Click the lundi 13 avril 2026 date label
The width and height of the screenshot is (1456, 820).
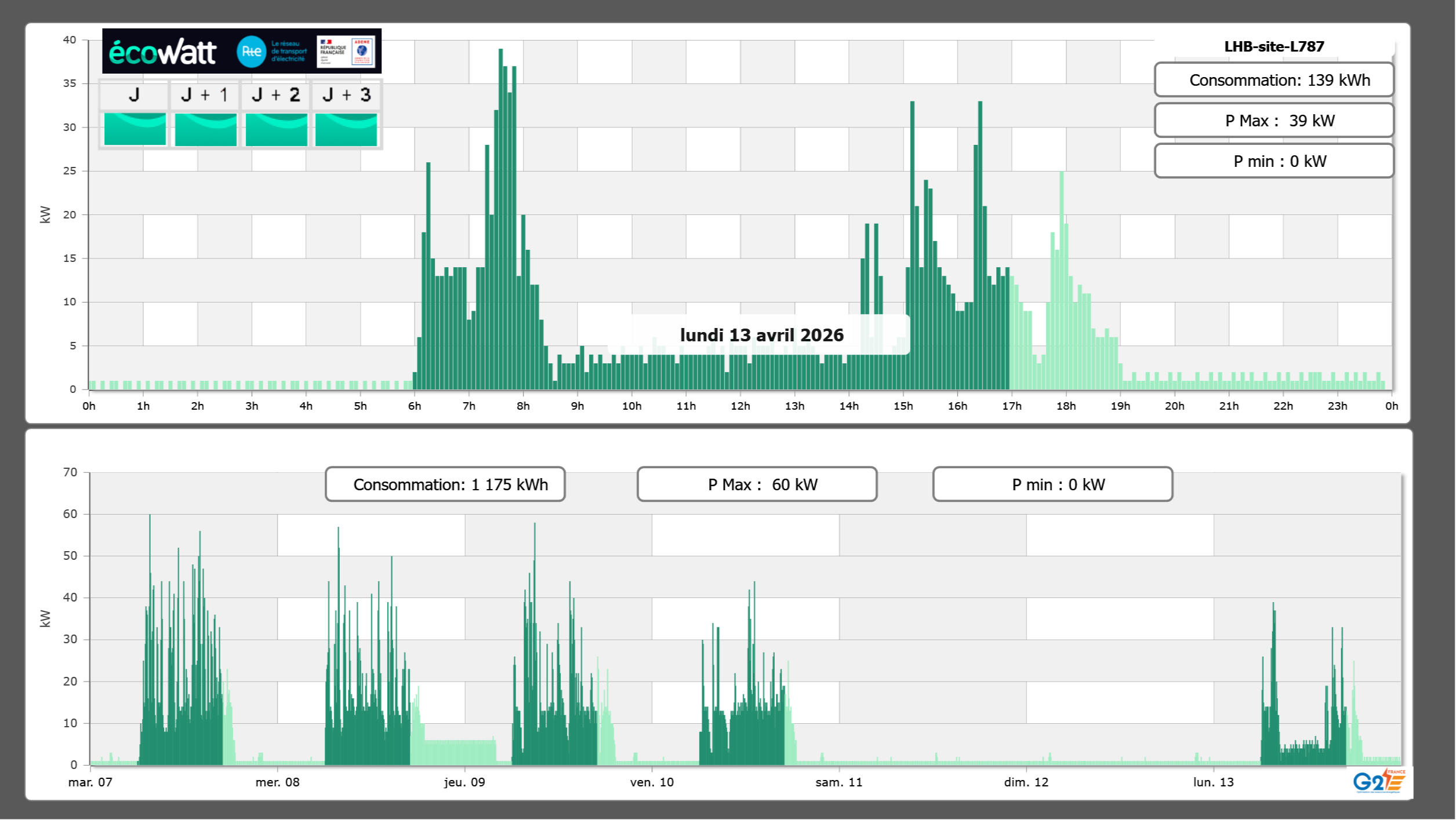pos(761,335)
